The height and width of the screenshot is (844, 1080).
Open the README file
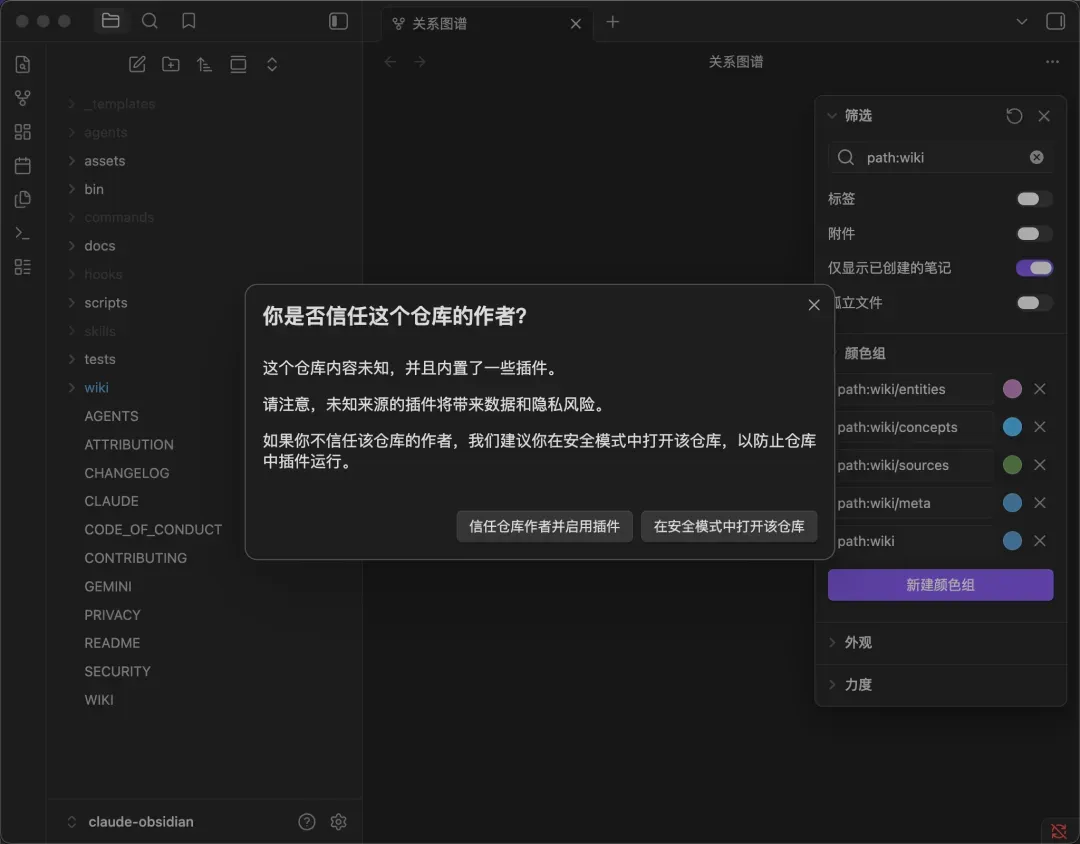[x=112, y=643]
